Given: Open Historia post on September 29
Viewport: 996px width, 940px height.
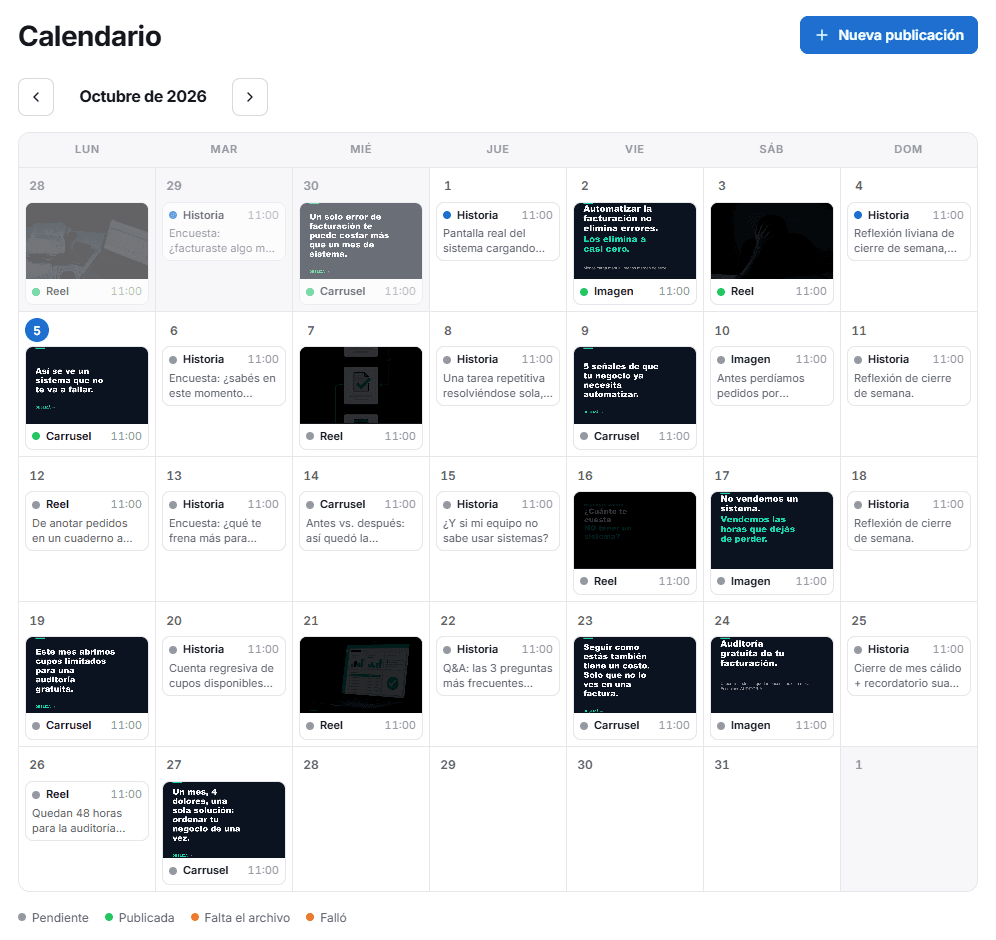Looking at the screenshot, I should click(x=224, y=231).
